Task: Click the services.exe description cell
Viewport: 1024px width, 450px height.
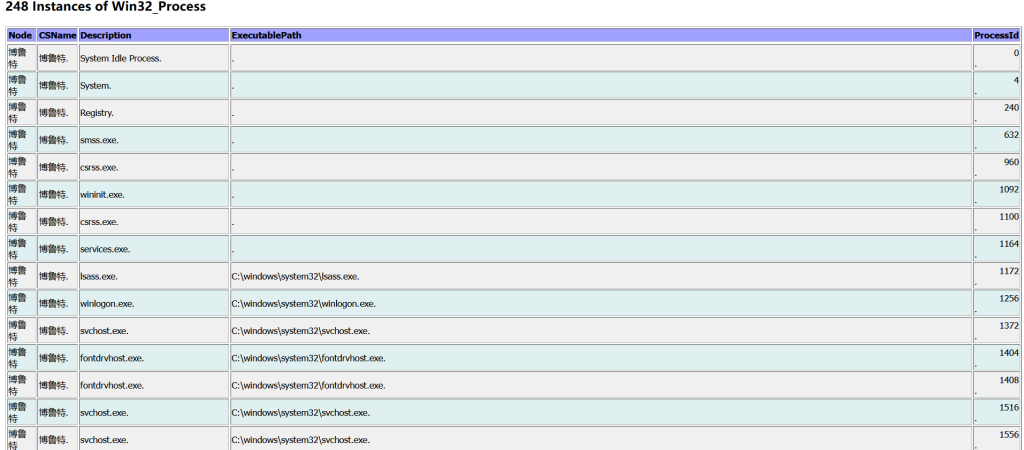Action: (105, 249)
